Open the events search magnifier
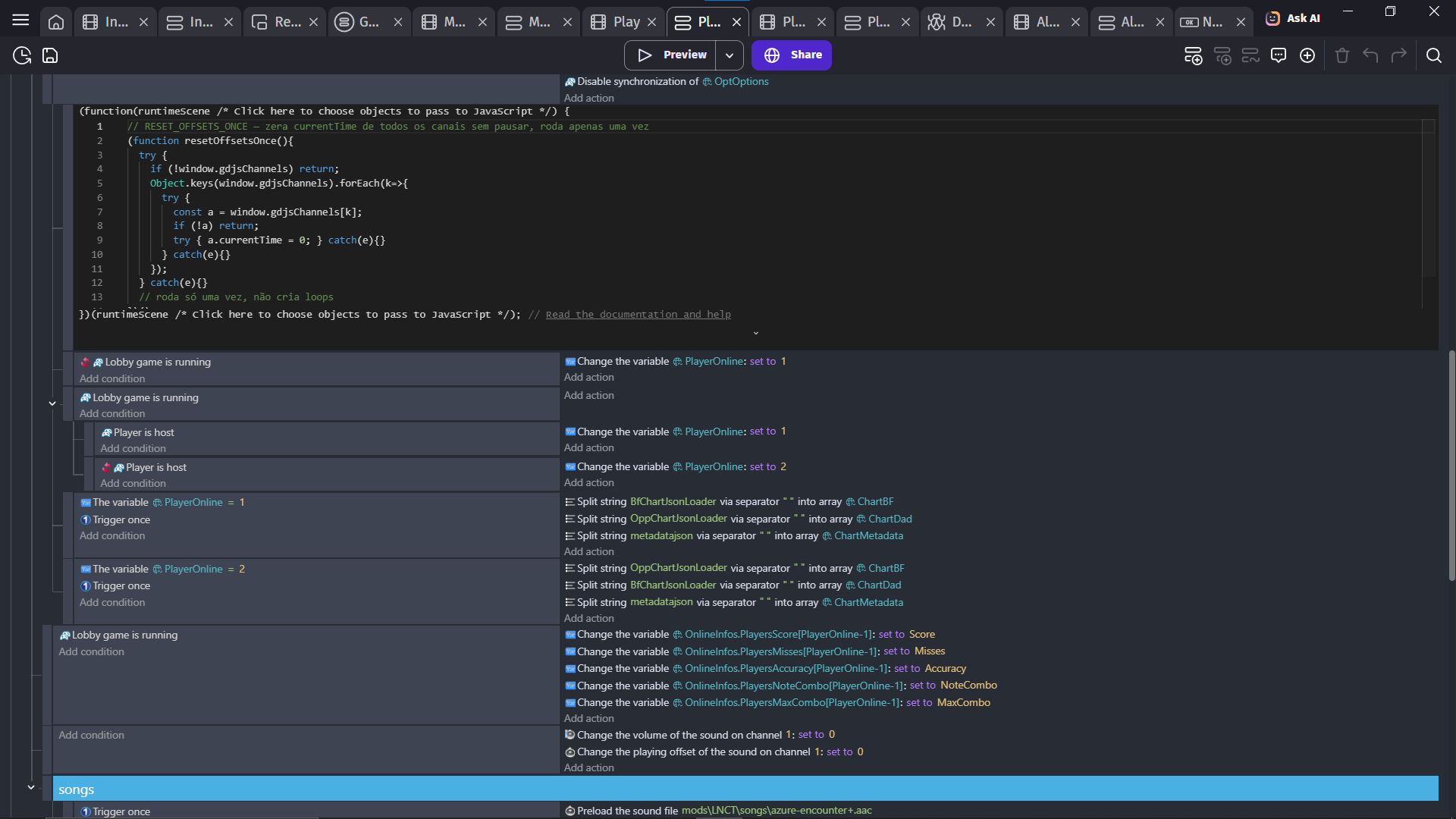This screenshot has width=1456, height=819. point(1433,55)
